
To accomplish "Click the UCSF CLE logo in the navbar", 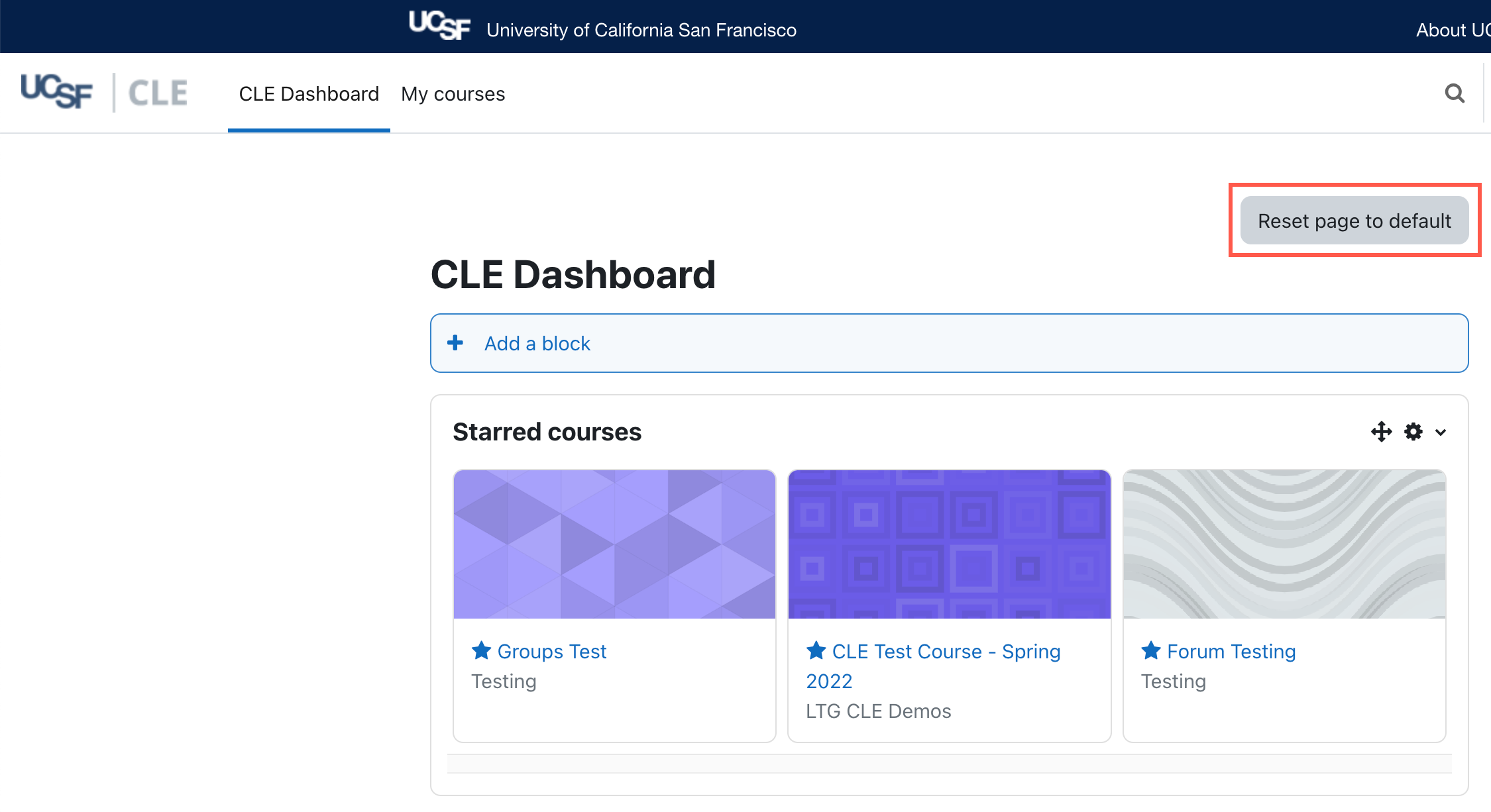I will [104, 92].
